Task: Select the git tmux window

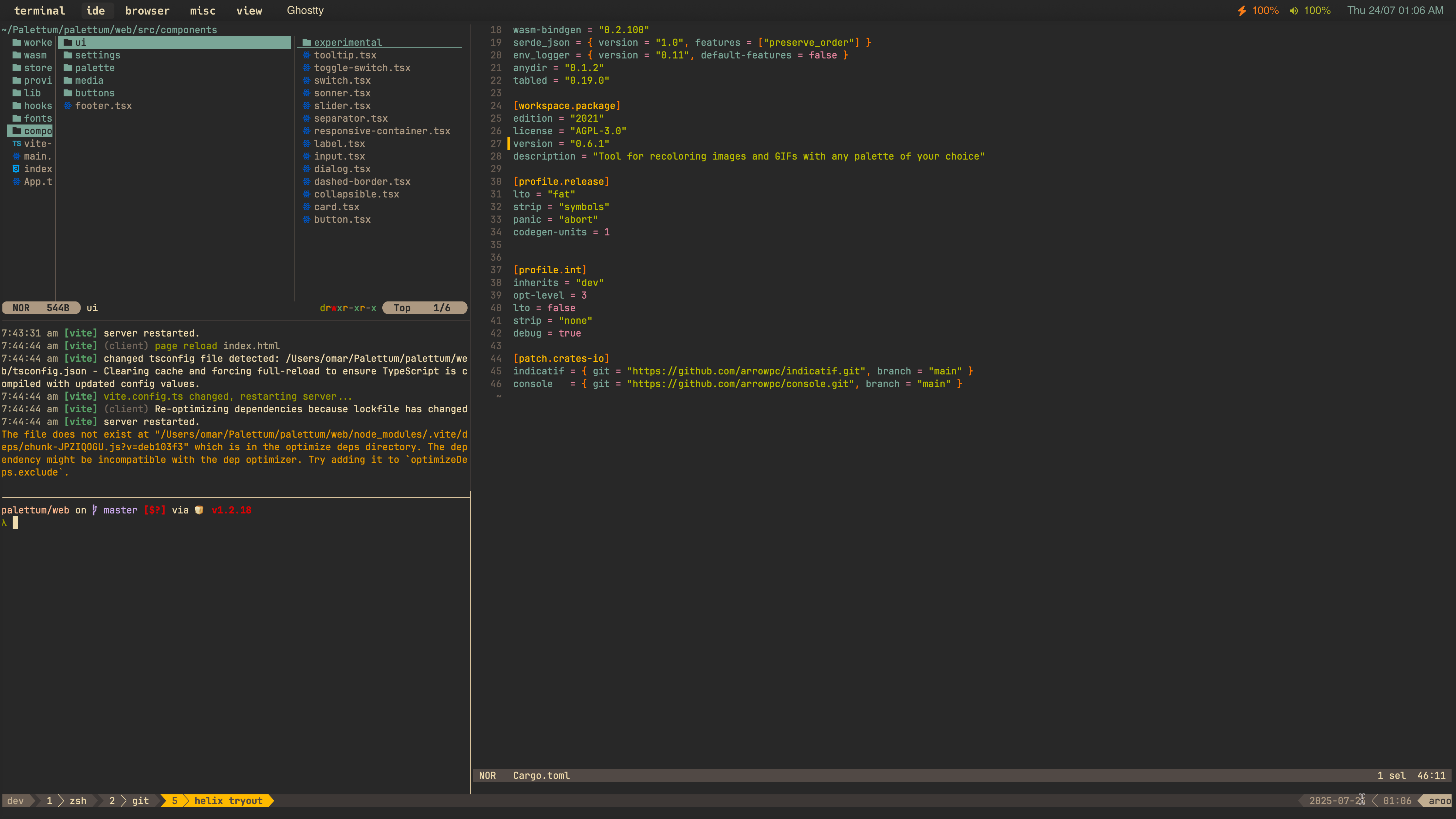Action: coord(140,801)
